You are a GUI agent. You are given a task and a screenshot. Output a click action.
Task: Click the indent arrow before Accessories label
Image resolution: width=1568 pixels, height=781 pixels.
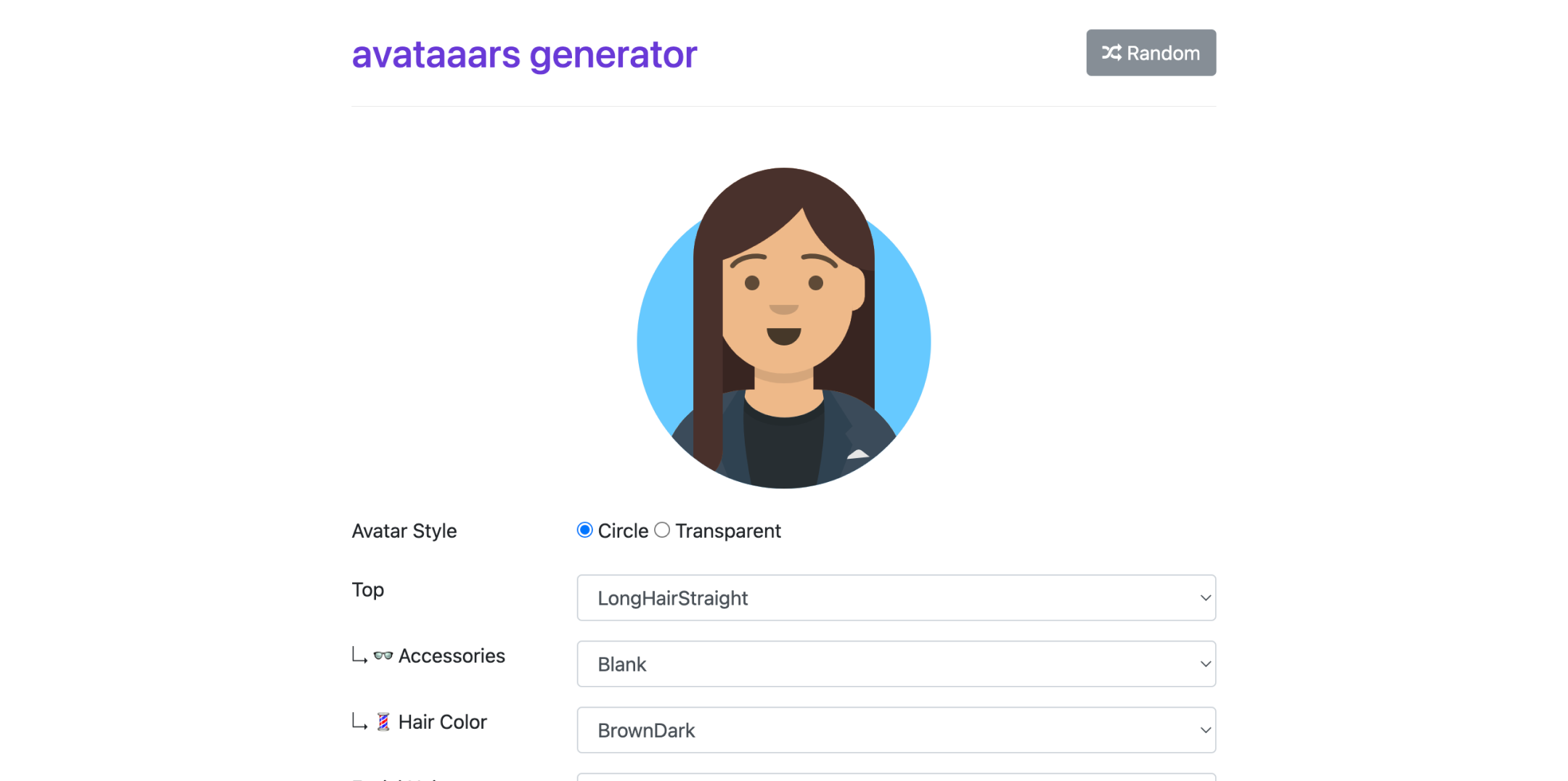pyautogui.click(x=359, y=655)
